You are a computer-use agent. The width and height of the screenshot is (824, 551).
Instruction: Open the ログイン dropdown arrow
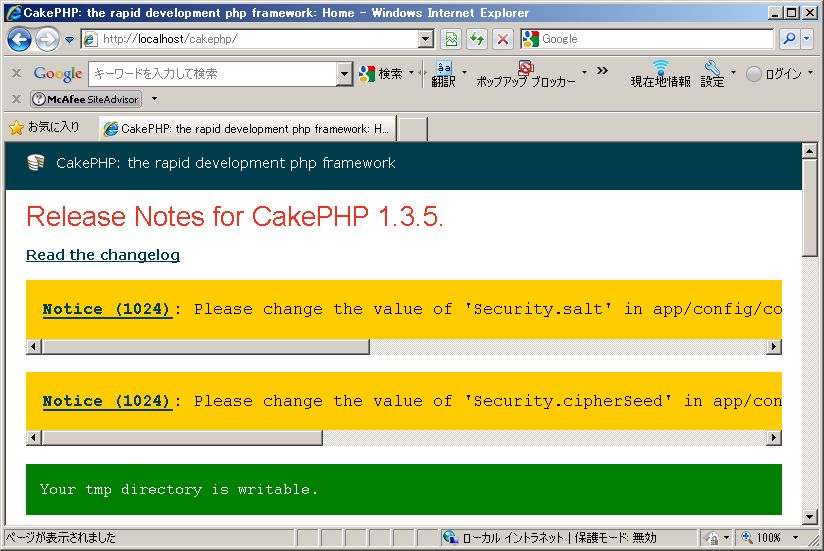tap(810, 72)
